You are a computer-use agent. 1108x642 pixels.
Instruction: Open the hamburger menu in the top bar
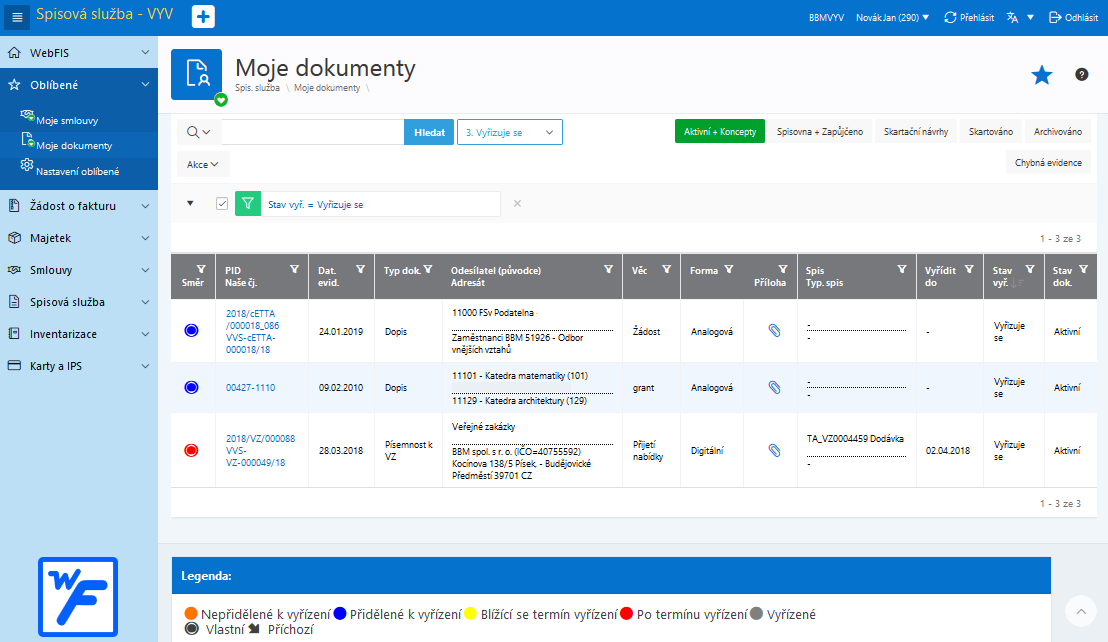[17, 17]
